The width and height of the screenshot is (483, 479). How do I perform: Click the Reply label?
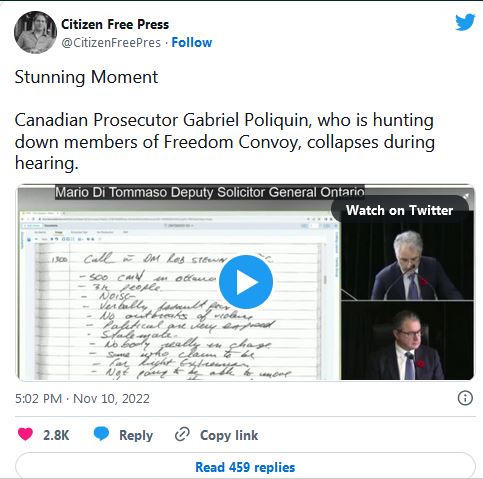coord(136,435)
